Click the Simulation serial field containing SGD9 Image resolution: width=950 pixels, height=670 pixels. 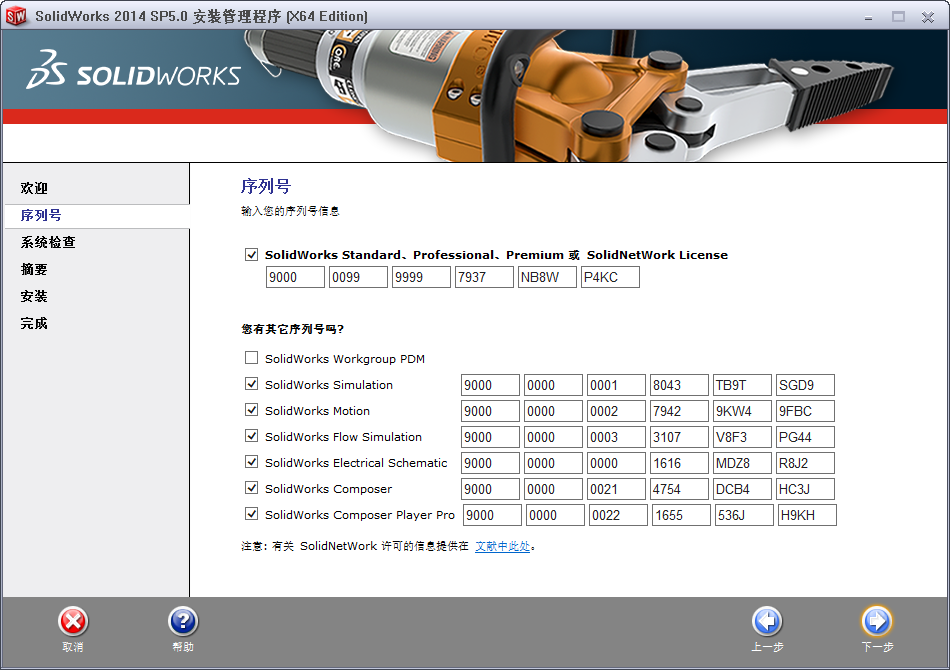pyautogui.click(x=805, y=385)
